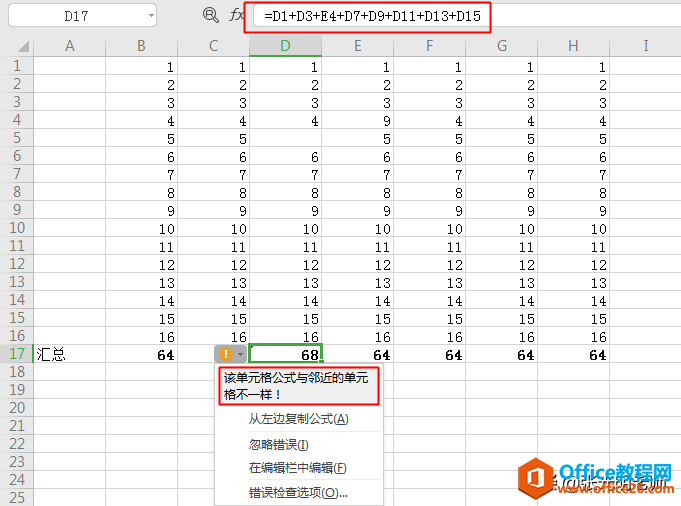
Task: Click the orange error warning icon
Action: point(225,354)
